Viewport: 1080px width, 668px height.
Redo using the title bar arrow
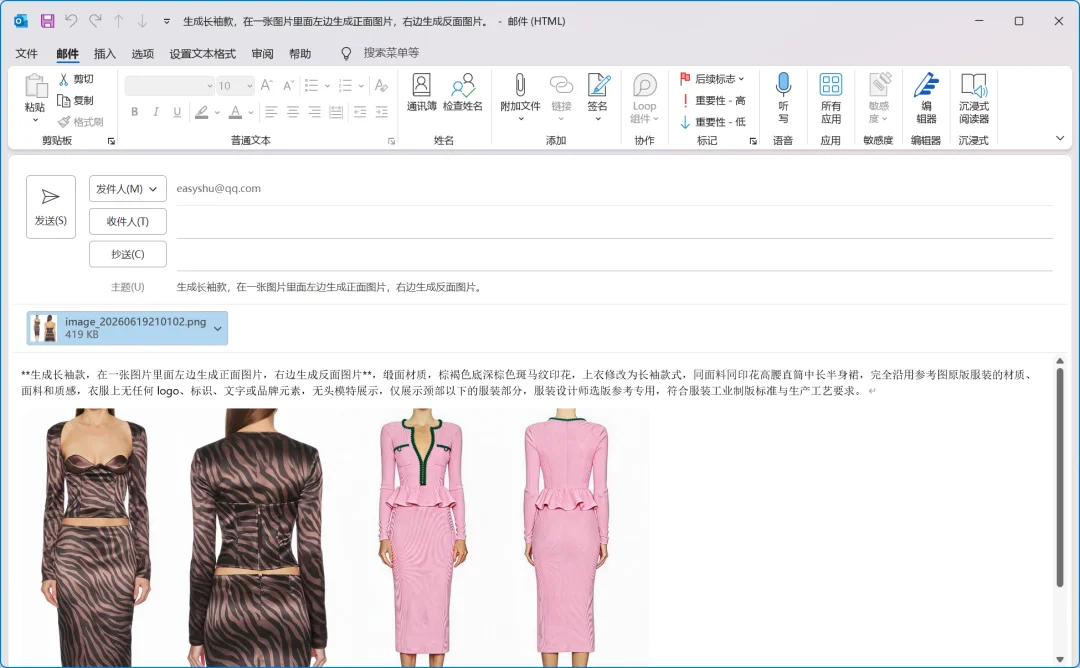pyautogui.click(x=95, y=21)
